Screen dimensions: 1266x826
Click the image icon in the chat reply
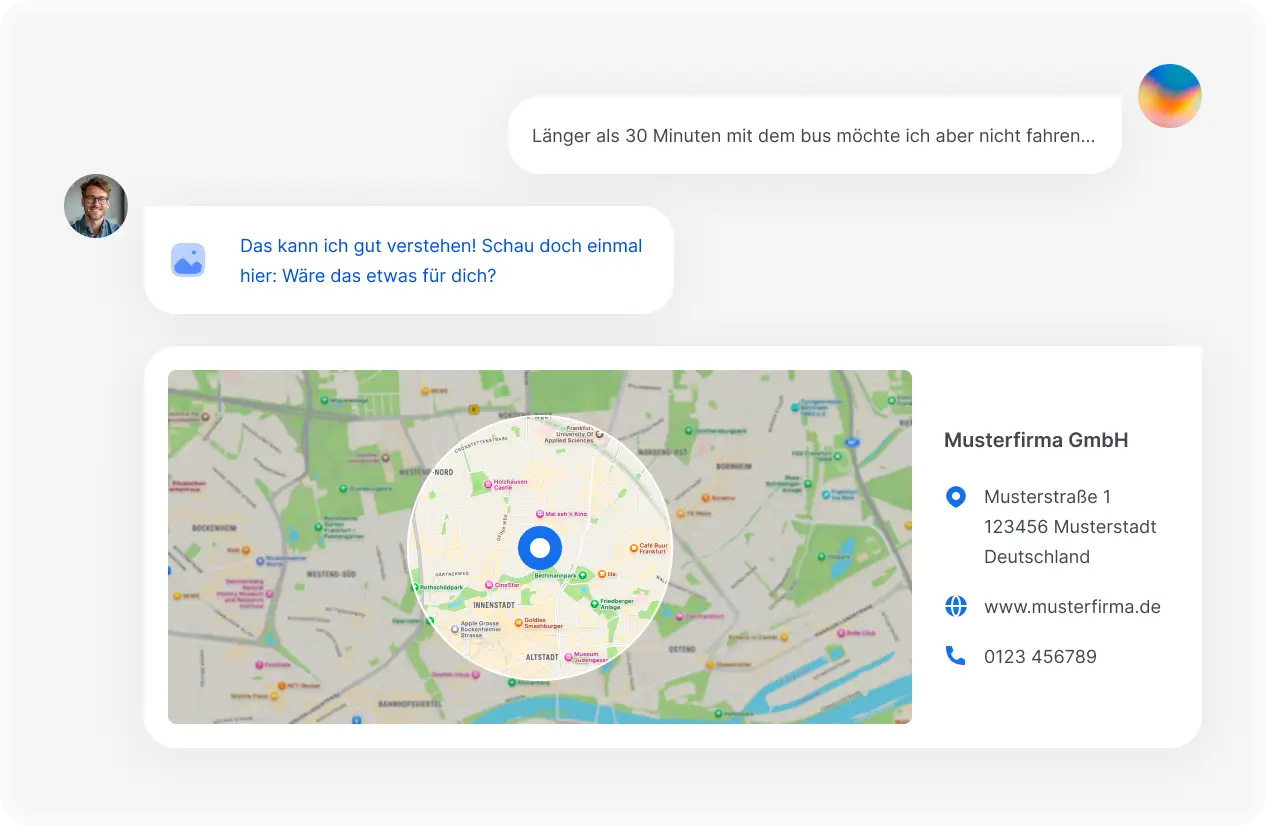point(188,260)
